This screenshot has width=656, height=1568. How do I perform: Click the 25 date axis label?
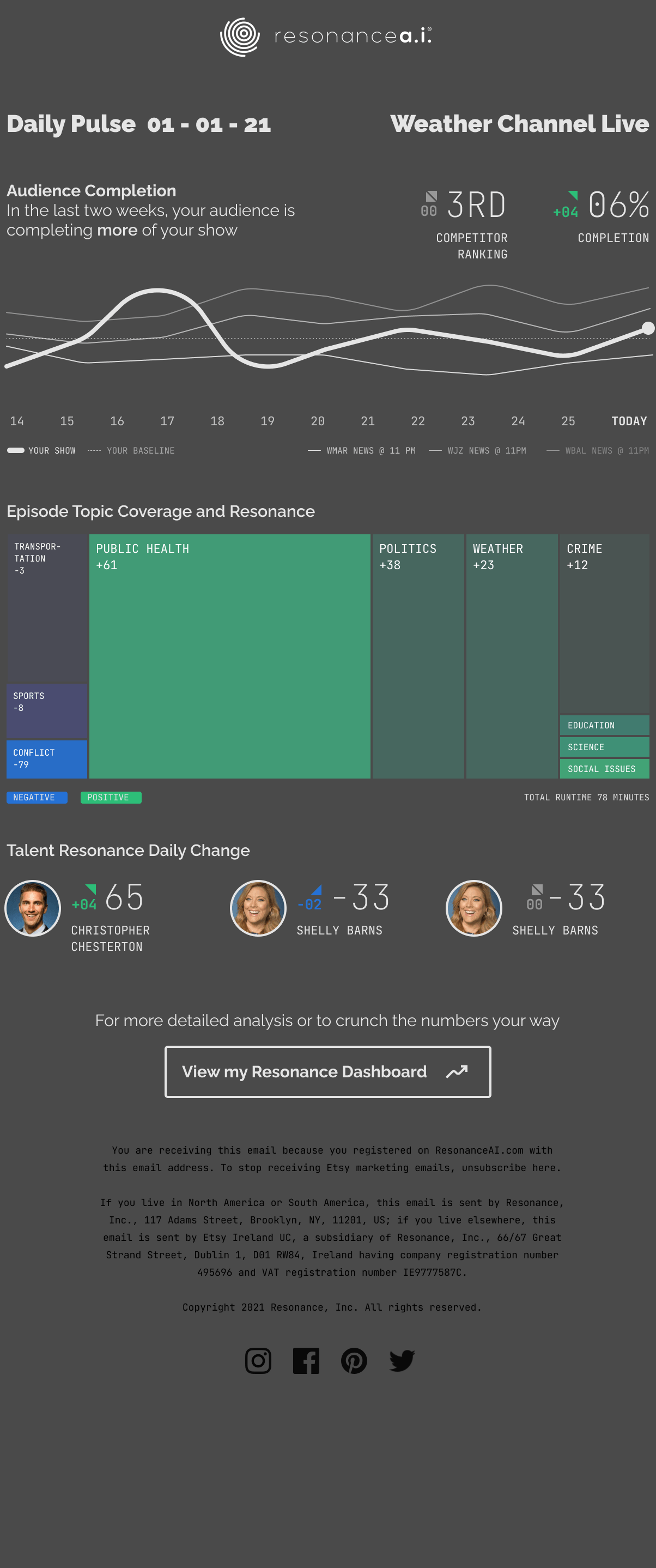click(x=568, y=421)
